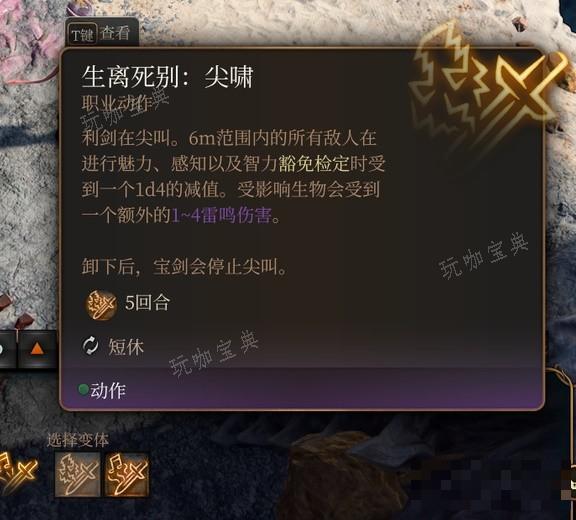
Task: Click the 生离死别：尖啸 tooltip title
Action: pos(167,77)
